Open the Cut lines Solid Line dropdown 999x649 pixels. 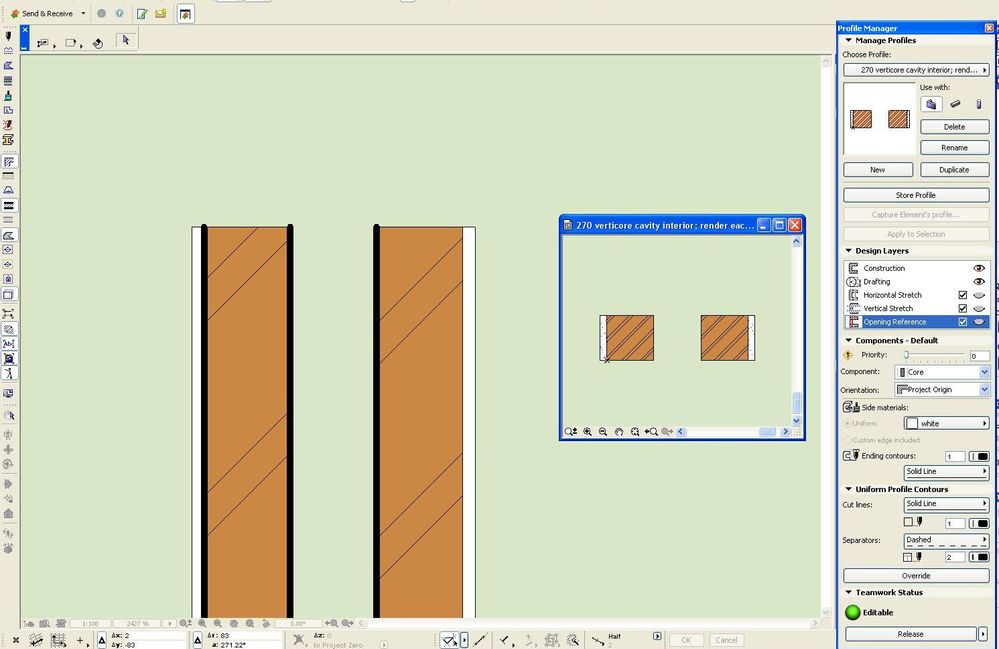click(x=946, y=504)
